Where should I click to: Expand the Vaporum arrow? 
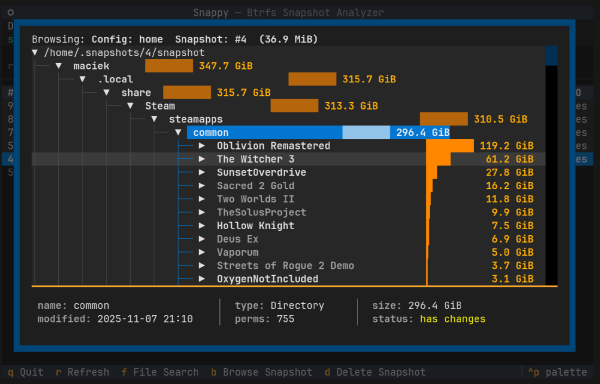pyautogui.click(x=202, y=252)
